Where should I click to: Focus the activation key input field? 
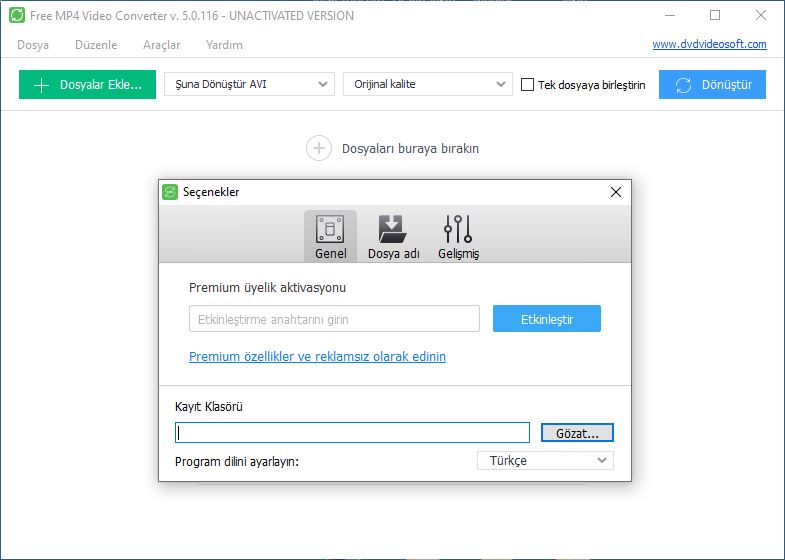pyautogui.click(x=334, y=319)
